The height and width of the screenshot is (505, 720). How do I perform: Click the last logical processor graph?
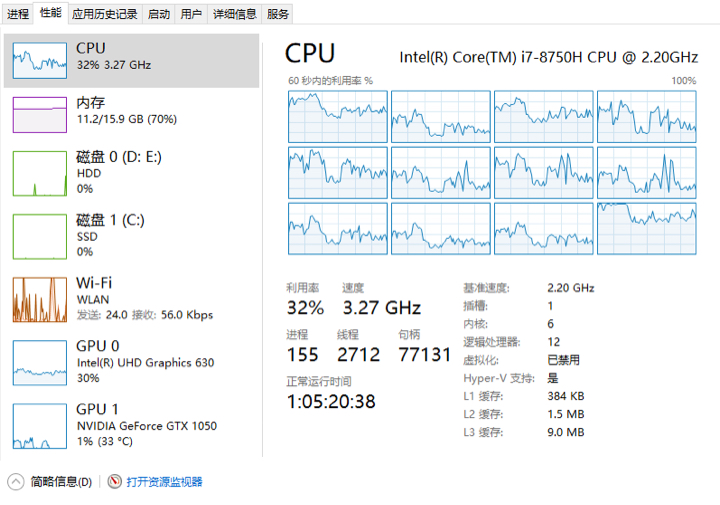(647, 229)
